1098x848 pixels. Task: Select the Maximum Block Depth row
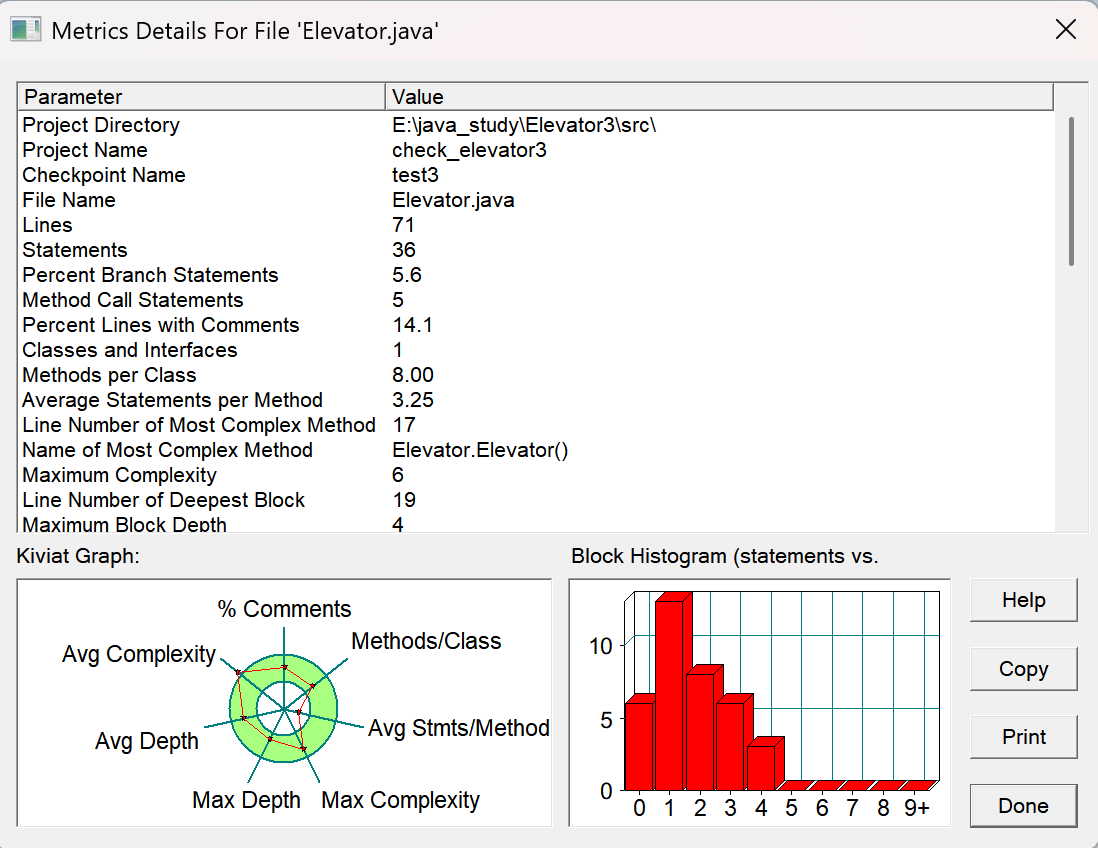click(536, 524)
